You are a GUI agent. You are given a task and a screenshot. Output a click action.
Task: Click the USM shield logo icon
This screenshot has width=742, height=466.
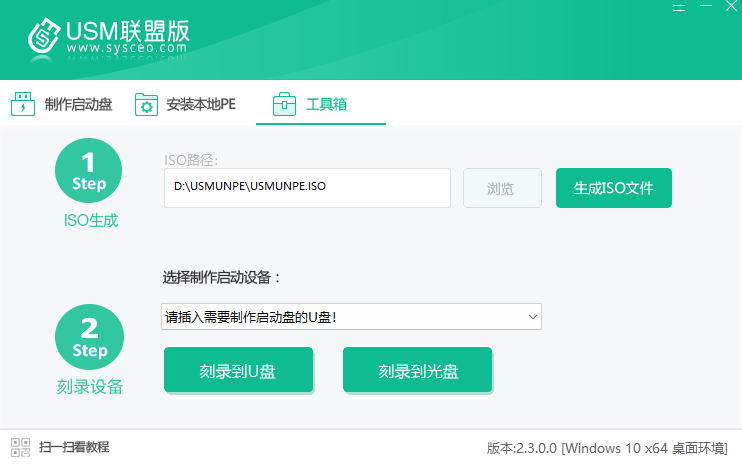tap(42, 37)
